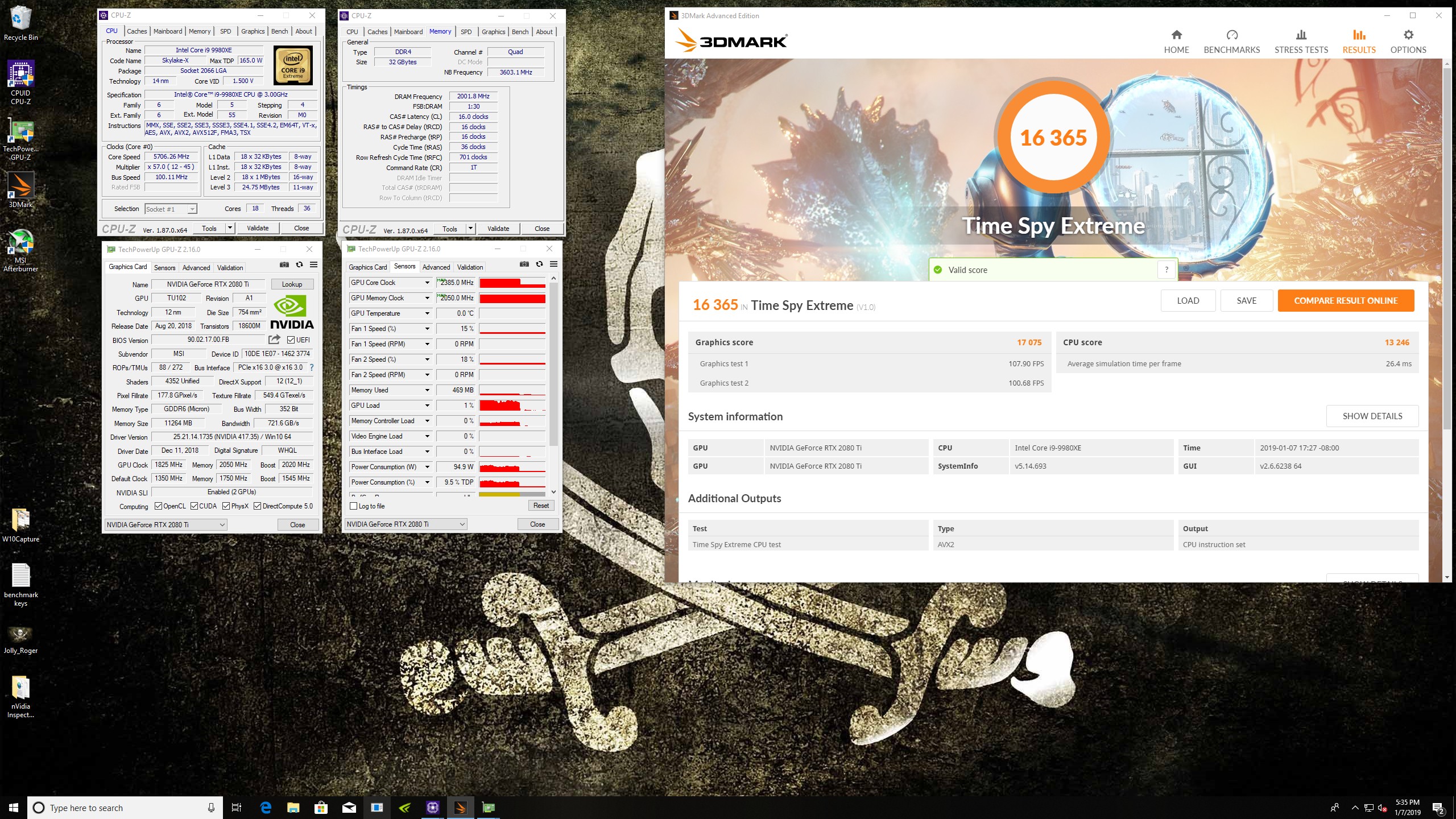Click Validate button in CPU-Z CPU window
The image size is (1456, 819).
click(x=258, y=228)
